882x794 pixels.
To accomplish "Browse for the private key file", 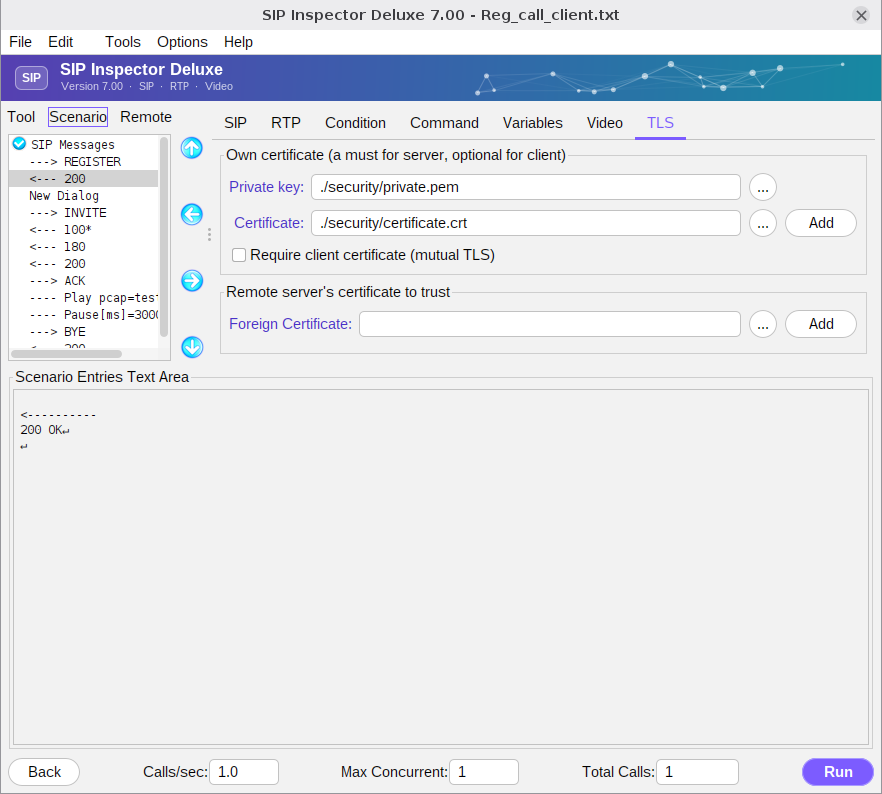I will coord(763,187).
